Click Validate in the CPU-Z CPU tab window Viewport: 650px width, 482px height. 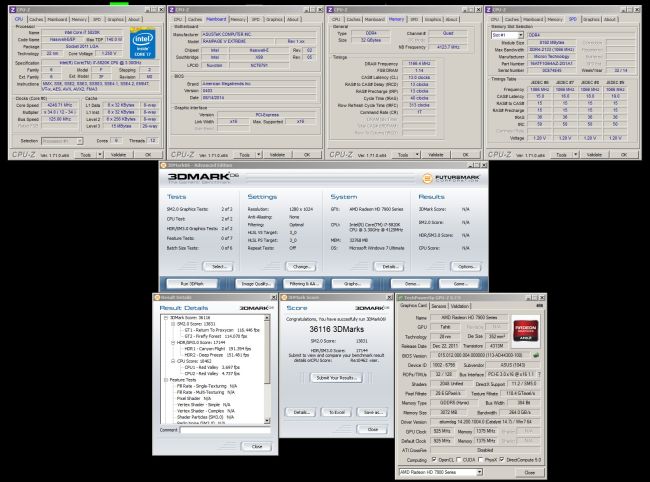pos(118,155)
